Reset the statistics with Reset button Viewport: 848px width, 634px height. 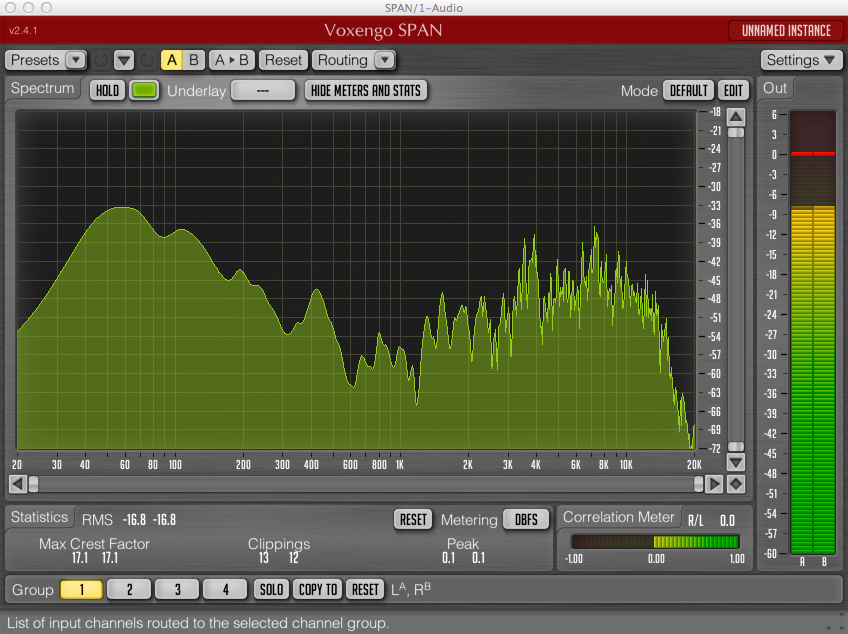point(413,520)
